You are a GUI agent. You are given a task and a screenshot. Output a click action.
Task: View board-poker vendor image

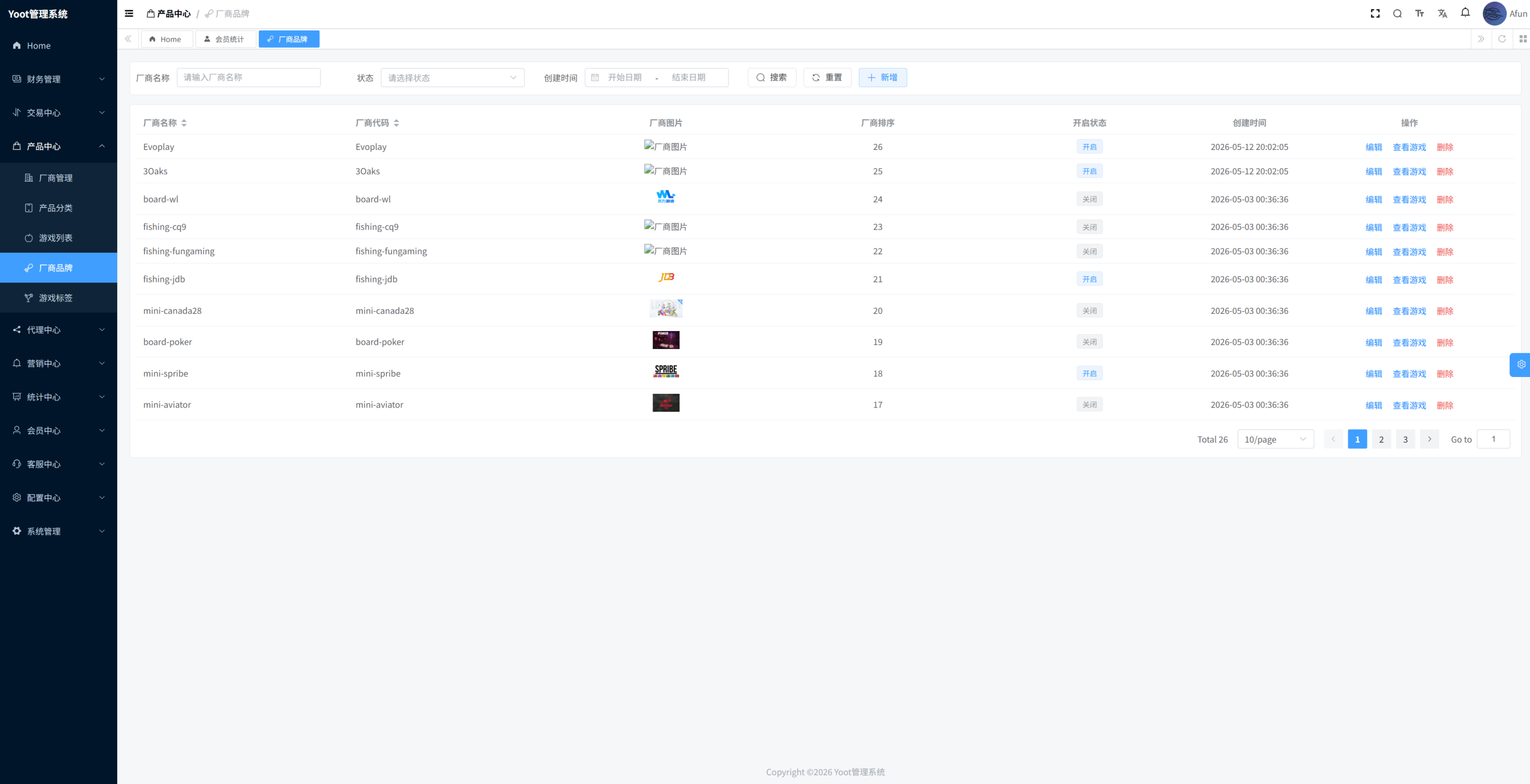tap(666, 340)
